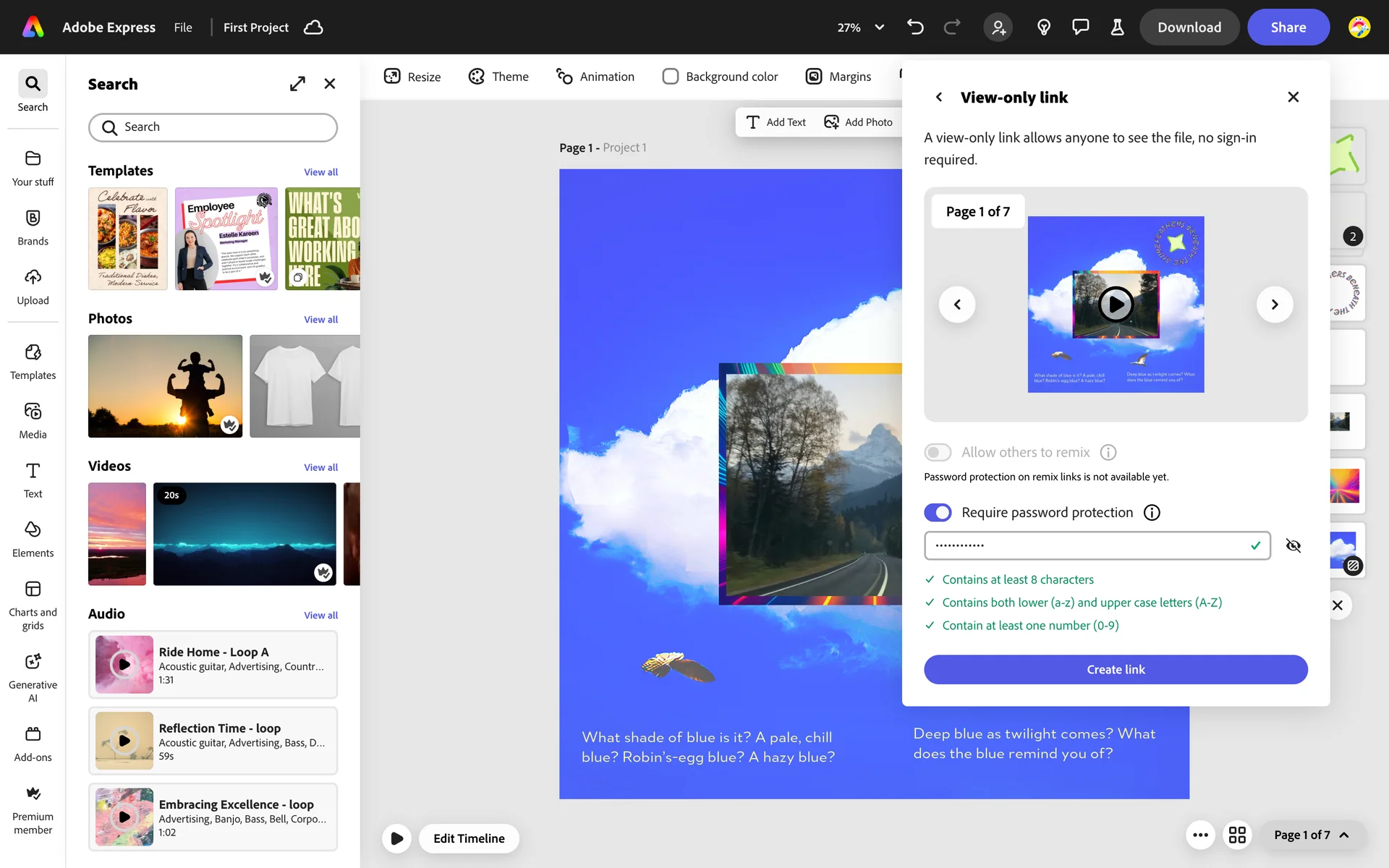The image size is (1389, 868).
Task: Disable Require password protection toggle
Action: tap(938, 512)
